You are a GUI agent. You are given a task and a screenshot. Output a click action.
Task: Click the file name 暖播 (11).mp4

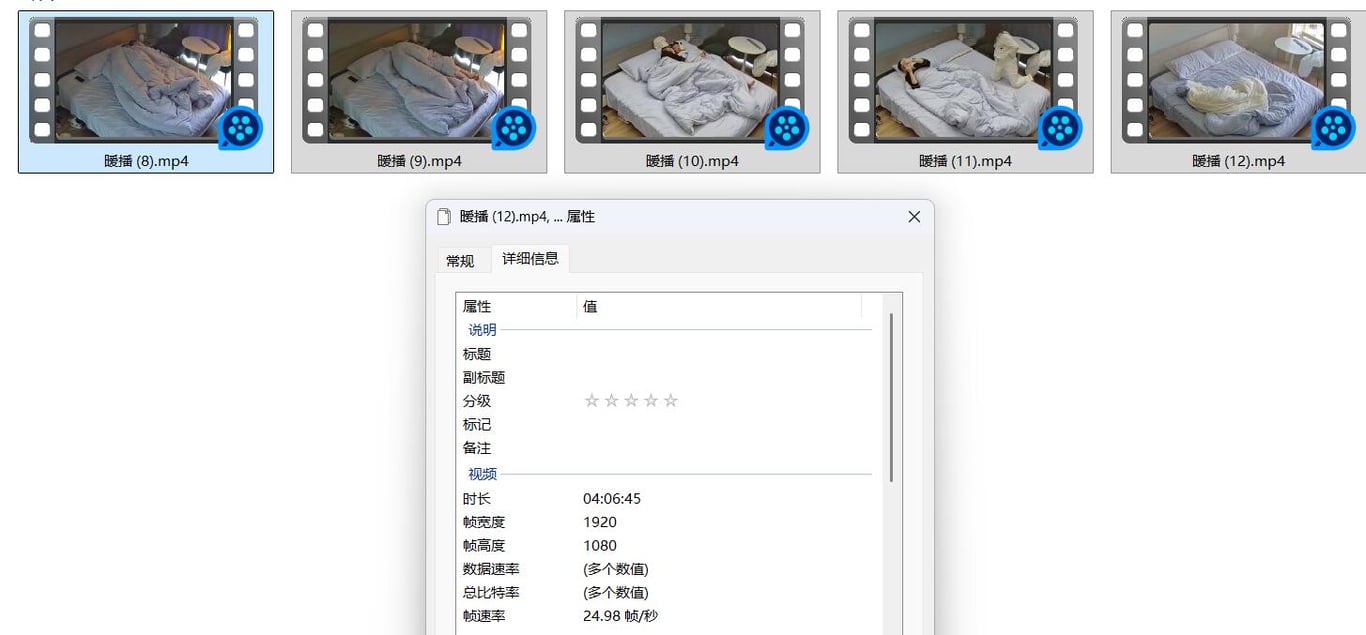965,161
